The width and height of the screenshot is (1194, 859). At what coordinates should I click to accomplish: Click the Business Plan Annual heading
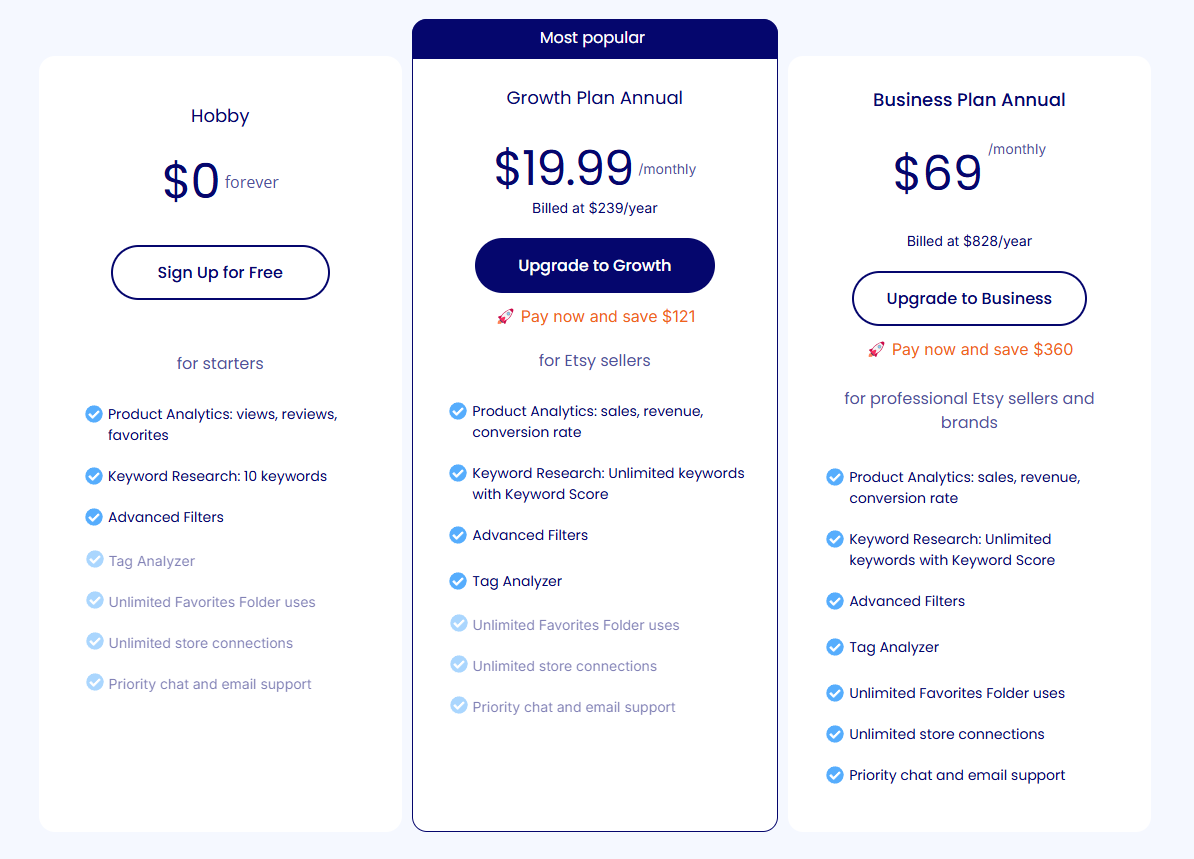pyautogui.click(x=969, y=99)
